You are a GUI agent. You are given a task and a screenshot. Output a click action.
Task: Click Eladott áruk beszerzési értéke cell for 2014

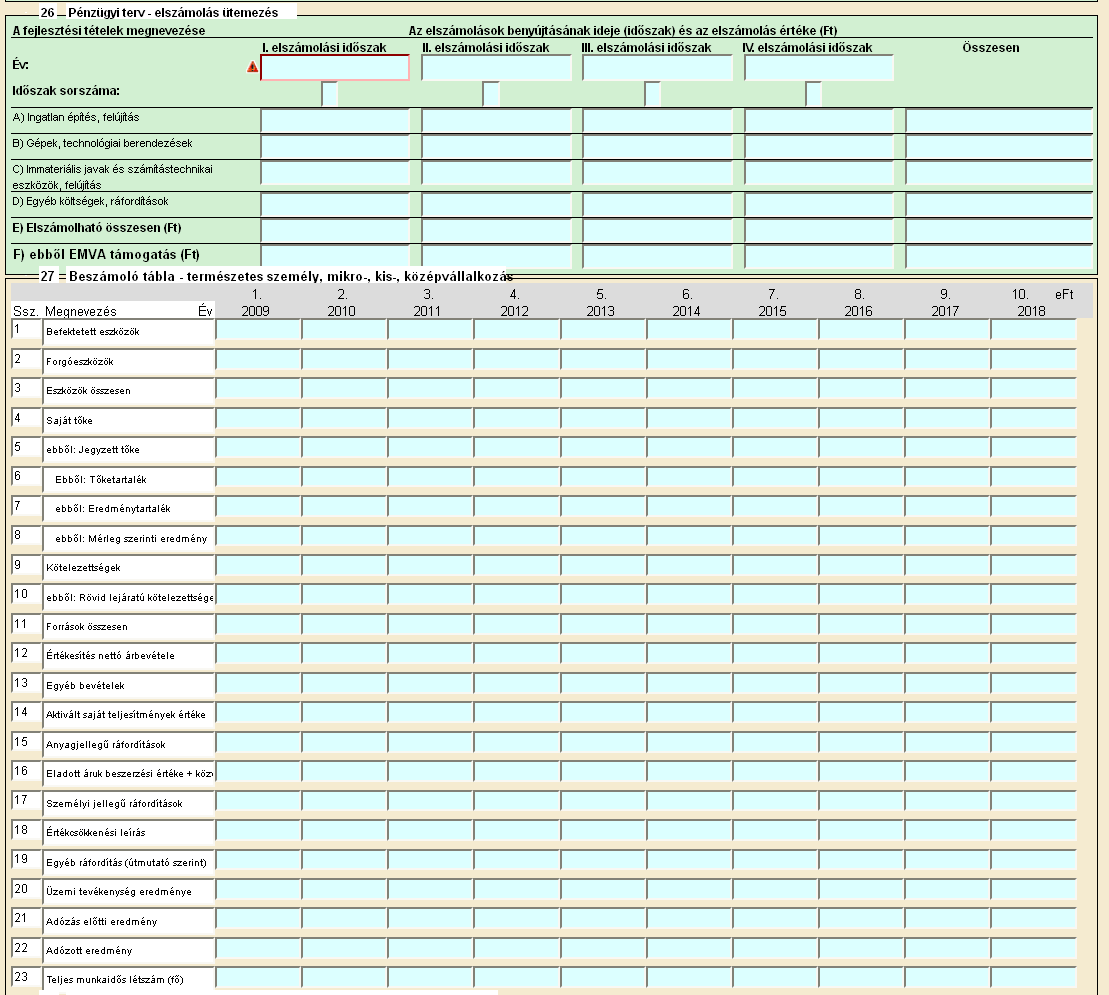click(x=690, y=772)
